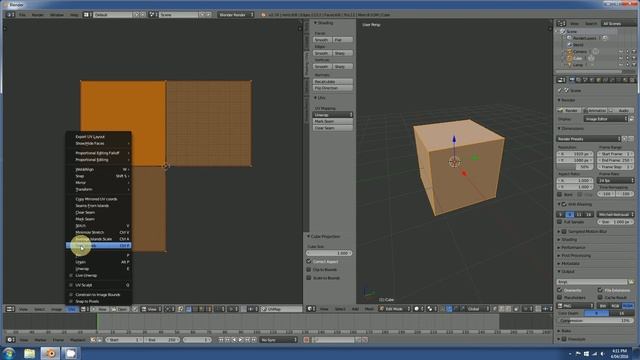Toggle Constrain to Image Bounds option
Viewport: 640px width, 360px height.
coord(71,295)
